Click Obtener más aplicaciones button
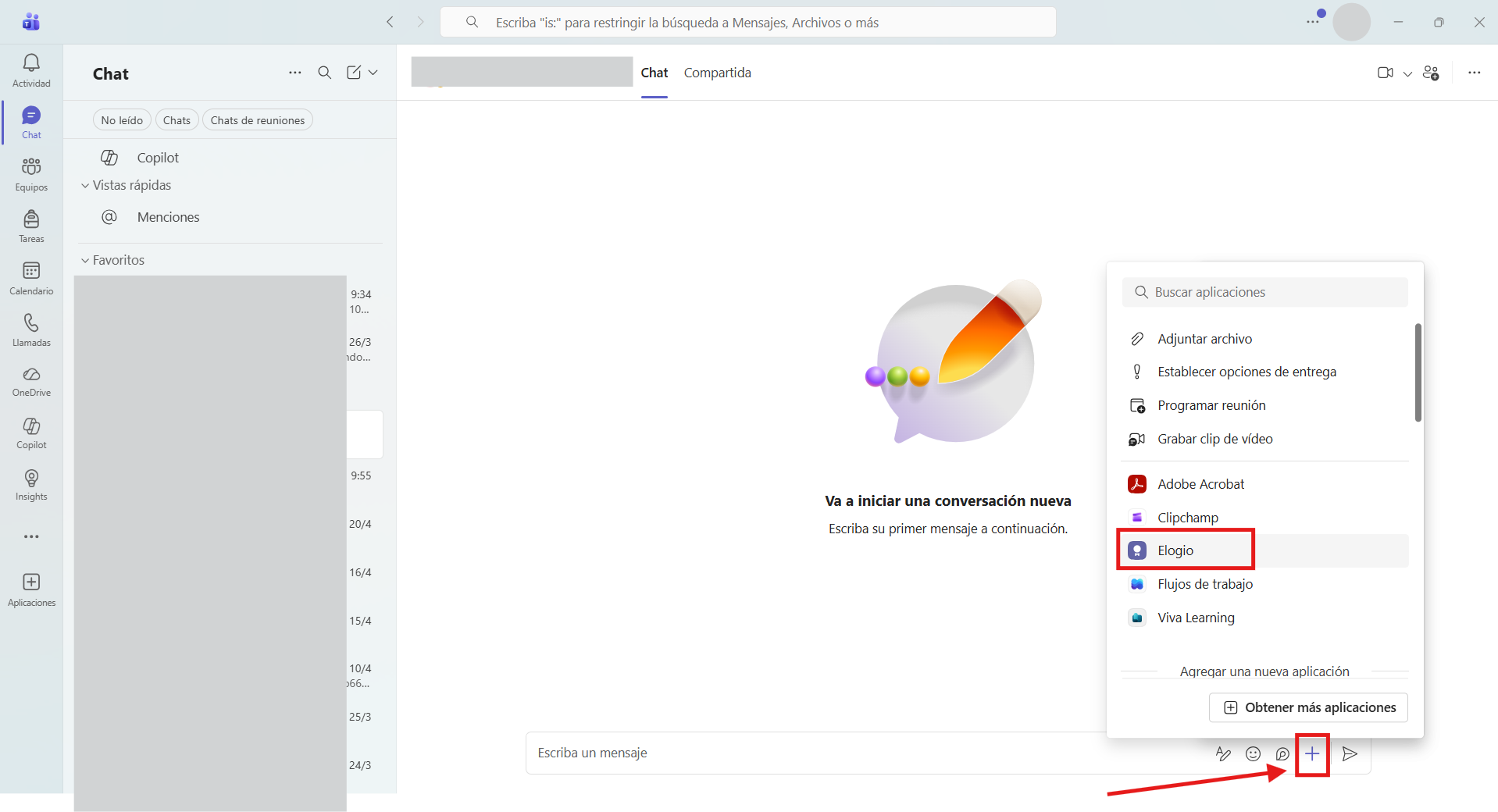1498x812 pixels. (x=1308, y=707)
